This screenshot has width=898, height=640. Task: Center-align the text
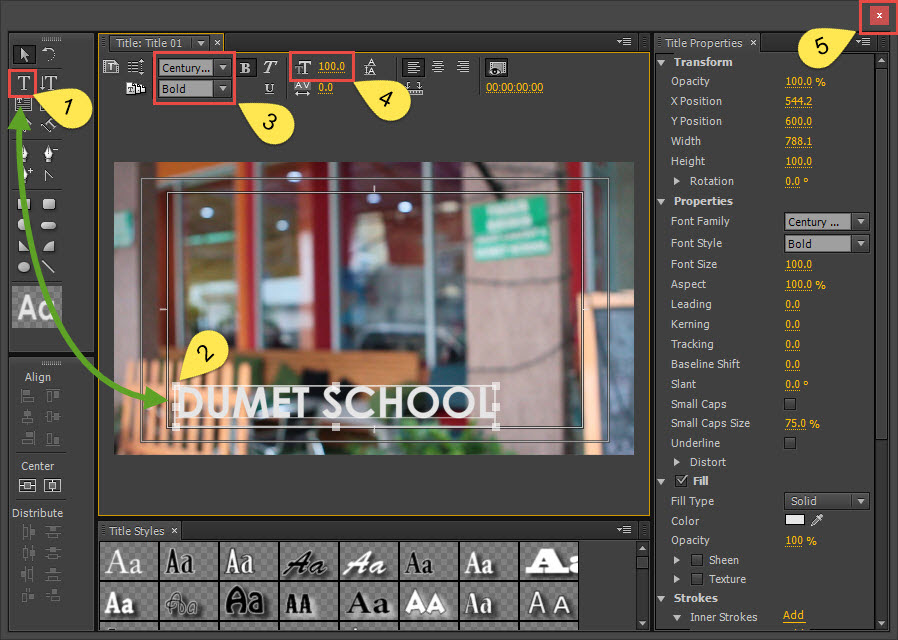pyautogui.click(x=438, y=67)
